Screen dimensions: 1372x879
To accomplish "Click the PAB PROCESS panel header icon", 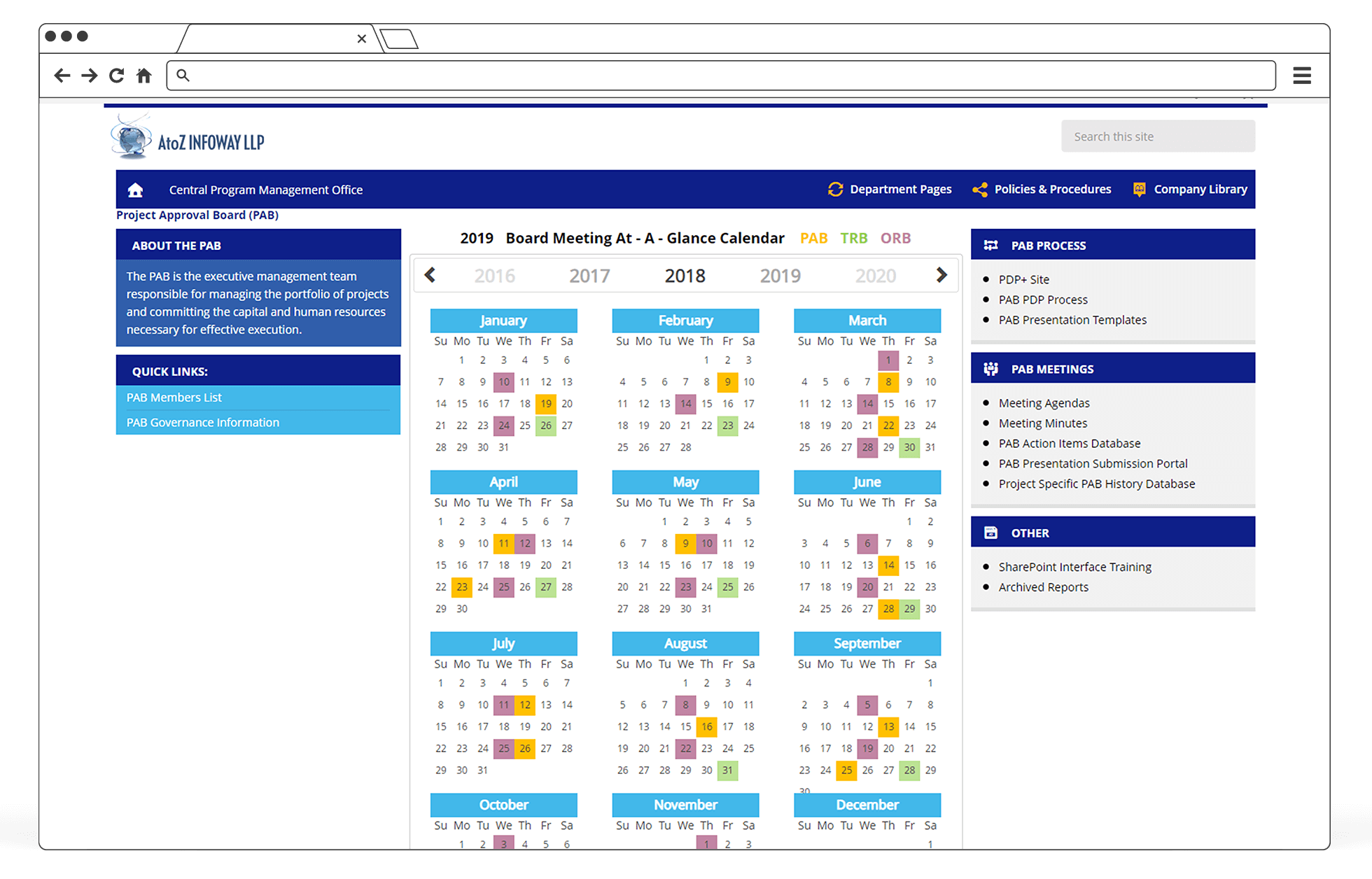I will pos(991,245).
